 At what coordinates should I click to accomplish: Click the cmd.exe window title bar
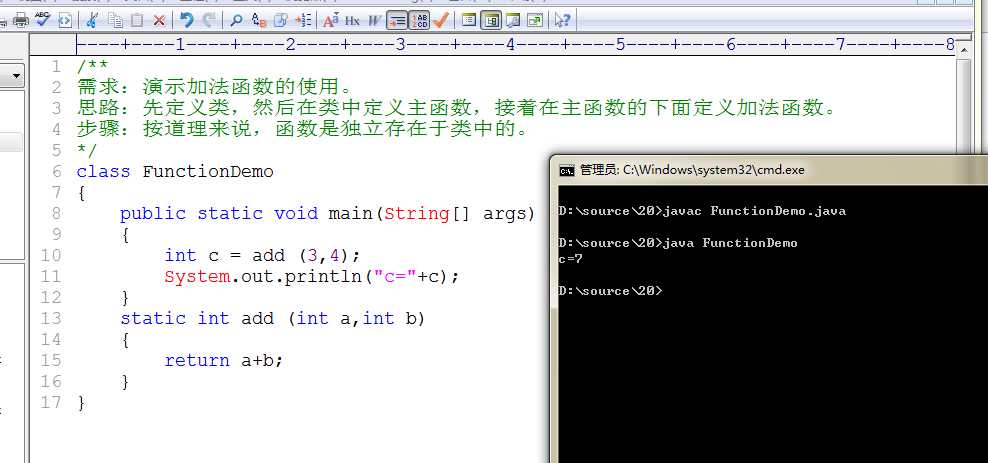click(769, 170)
